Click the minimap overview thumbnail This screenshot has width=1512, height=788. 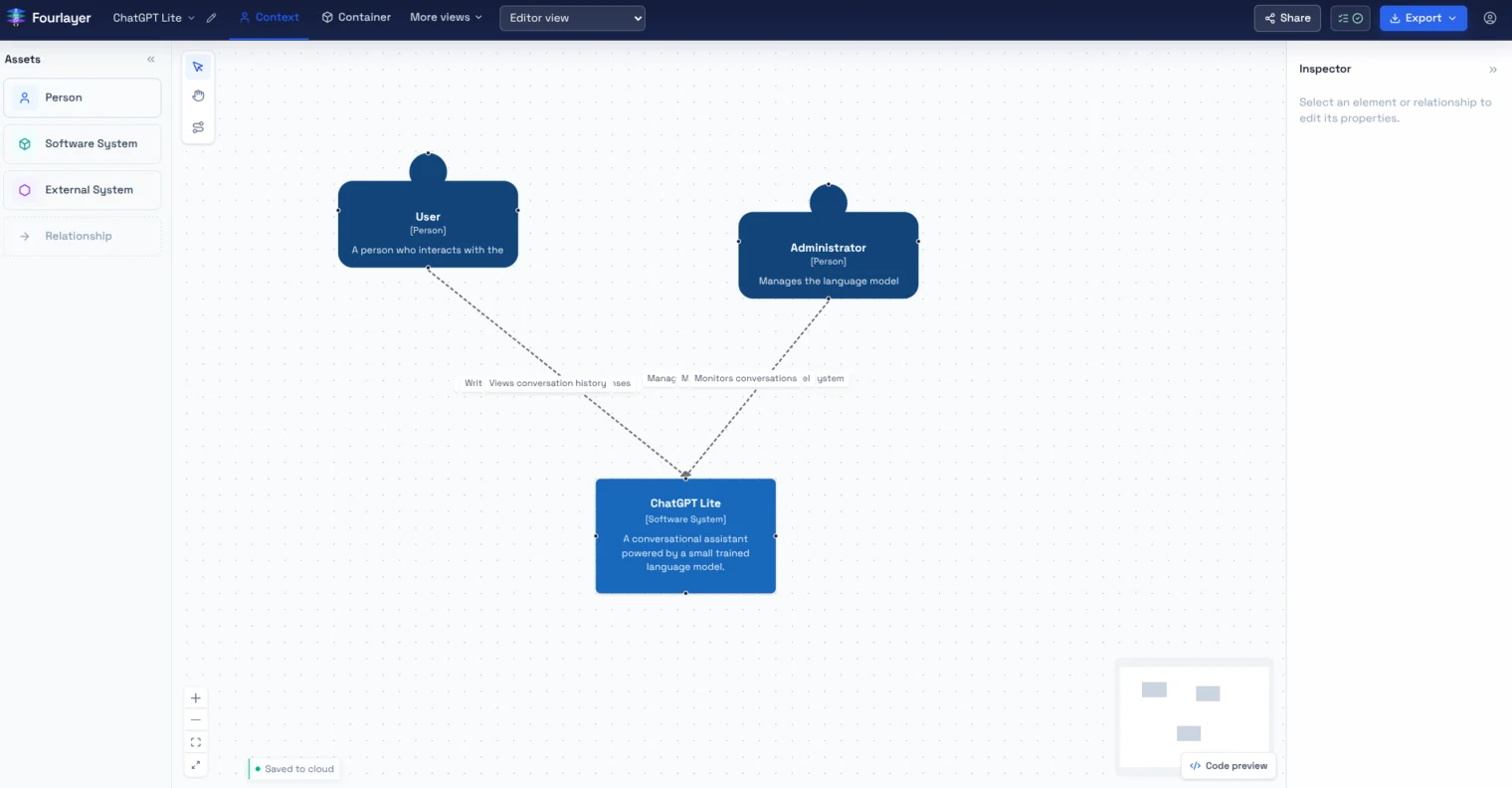click(1194, 714)
